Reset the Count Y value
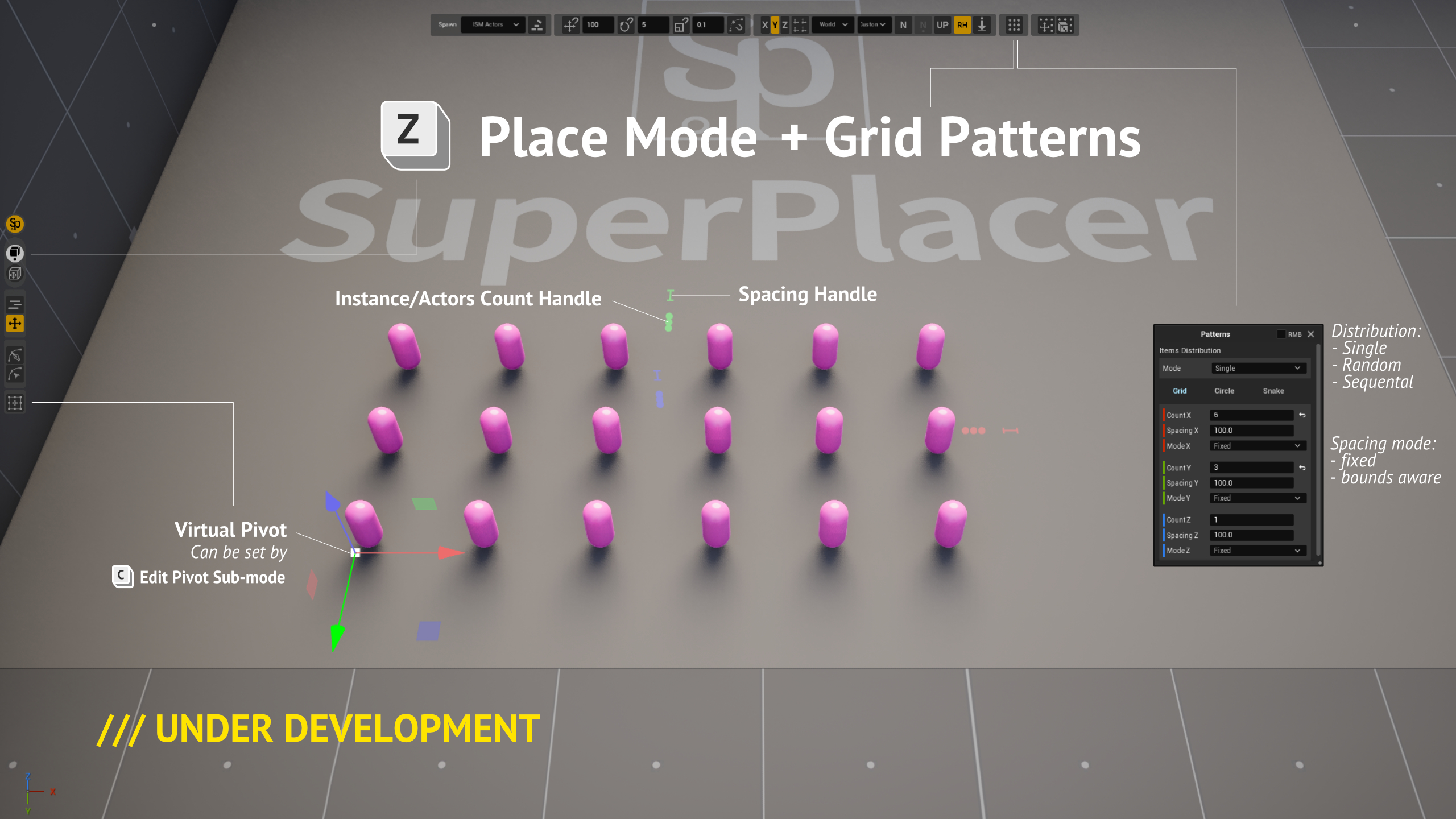Image resolution: width=1456 pixels, height=819 pixels. tap(1302, 468)
